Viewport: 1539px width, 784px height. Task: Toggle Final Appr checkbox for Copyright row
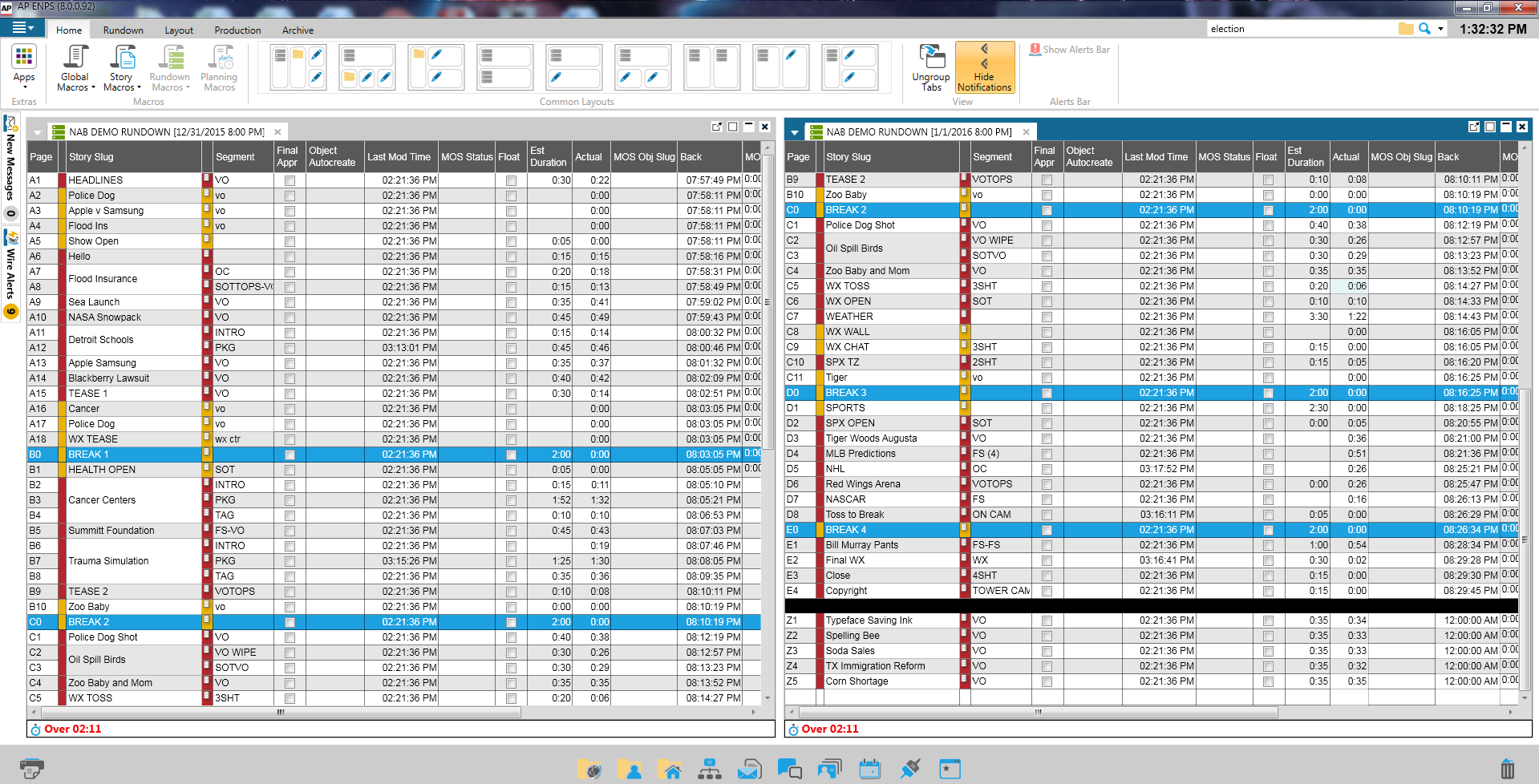click(1047, 591)
